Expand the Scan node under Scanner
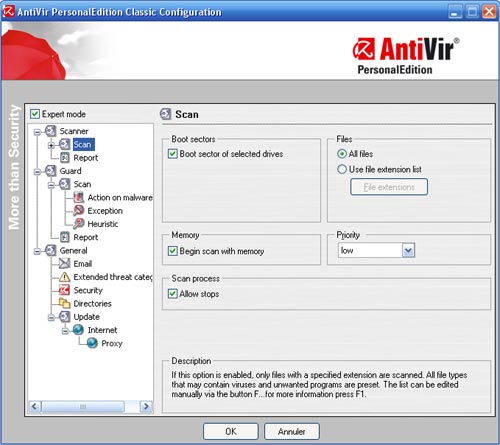 [51, 145]
